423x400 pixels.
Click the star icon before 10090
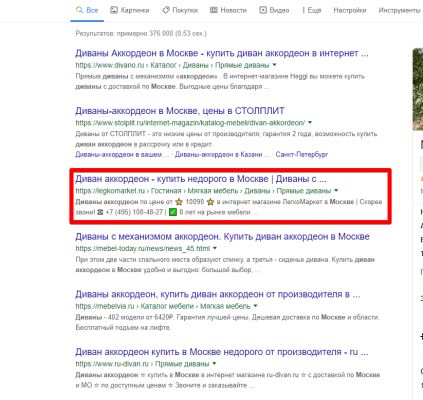click(179, 202)
